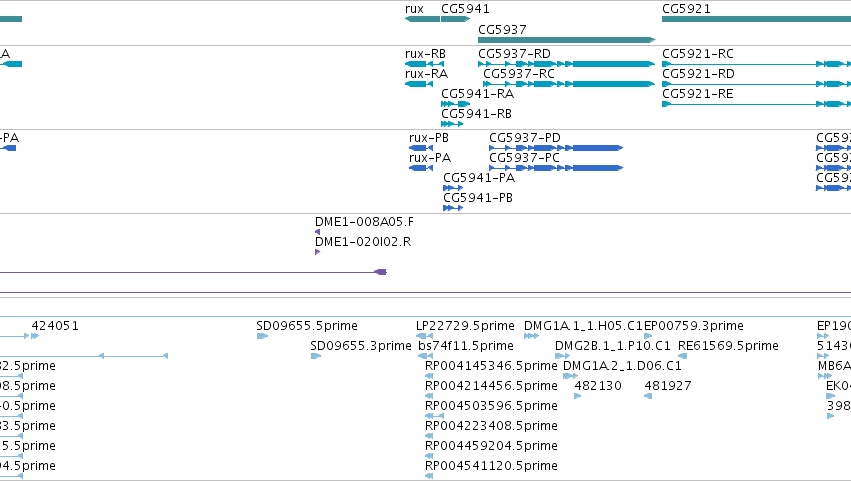Select transcript CG5937-RC
851x481 pixels.
pos(519,74)
